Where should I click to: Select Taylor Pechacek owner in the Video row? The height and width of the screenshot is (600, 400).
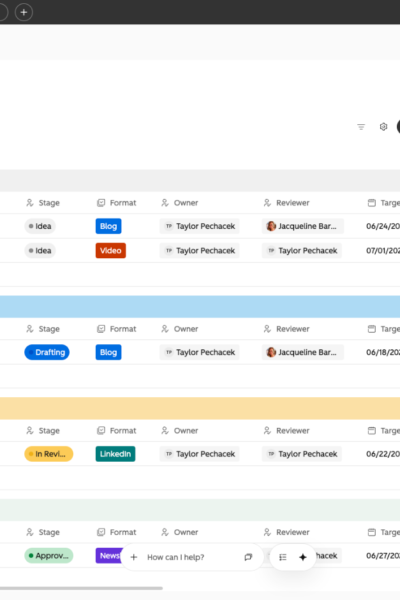coord(199,251)
